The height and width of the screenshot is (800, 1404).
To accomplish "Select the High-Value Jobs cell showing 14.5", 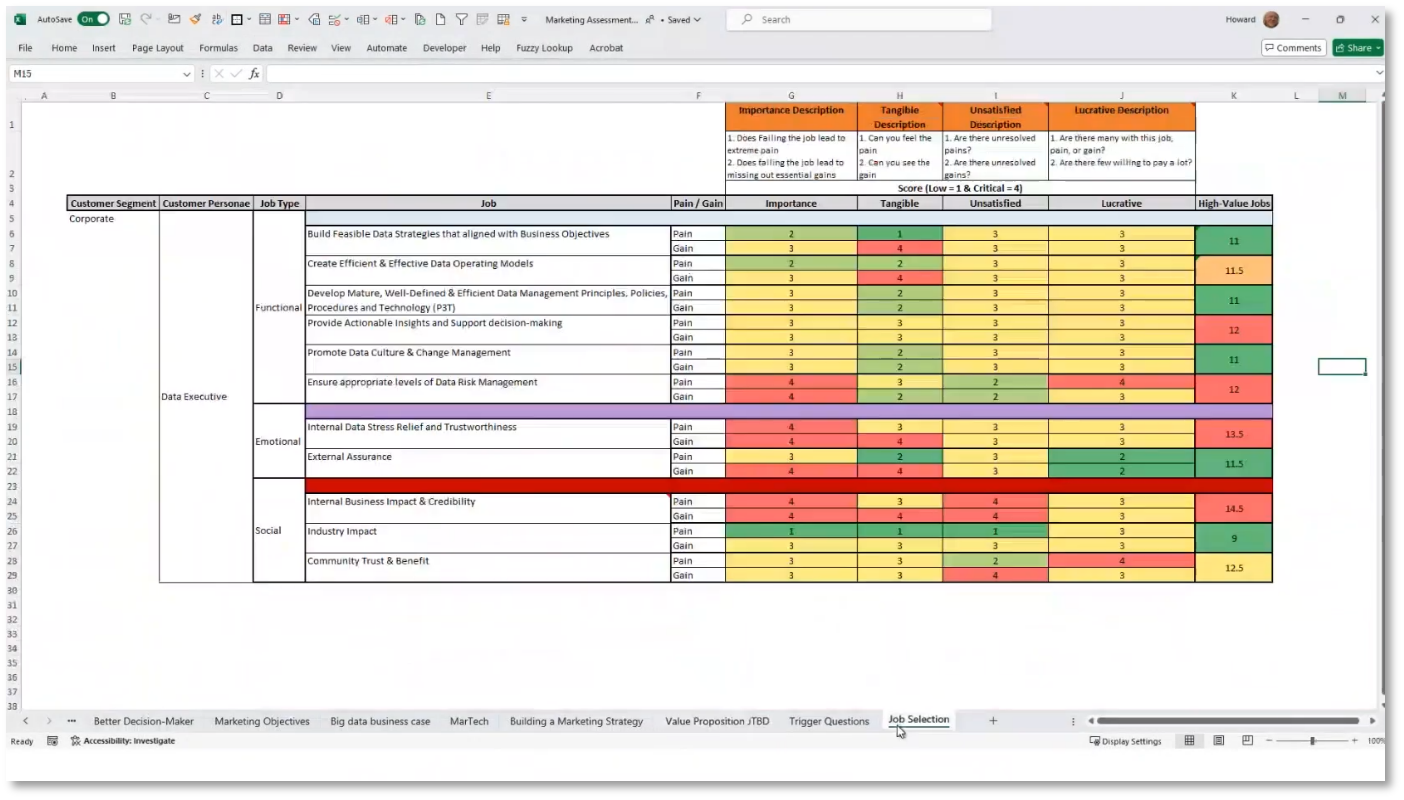I will (x=1234, y=508).
